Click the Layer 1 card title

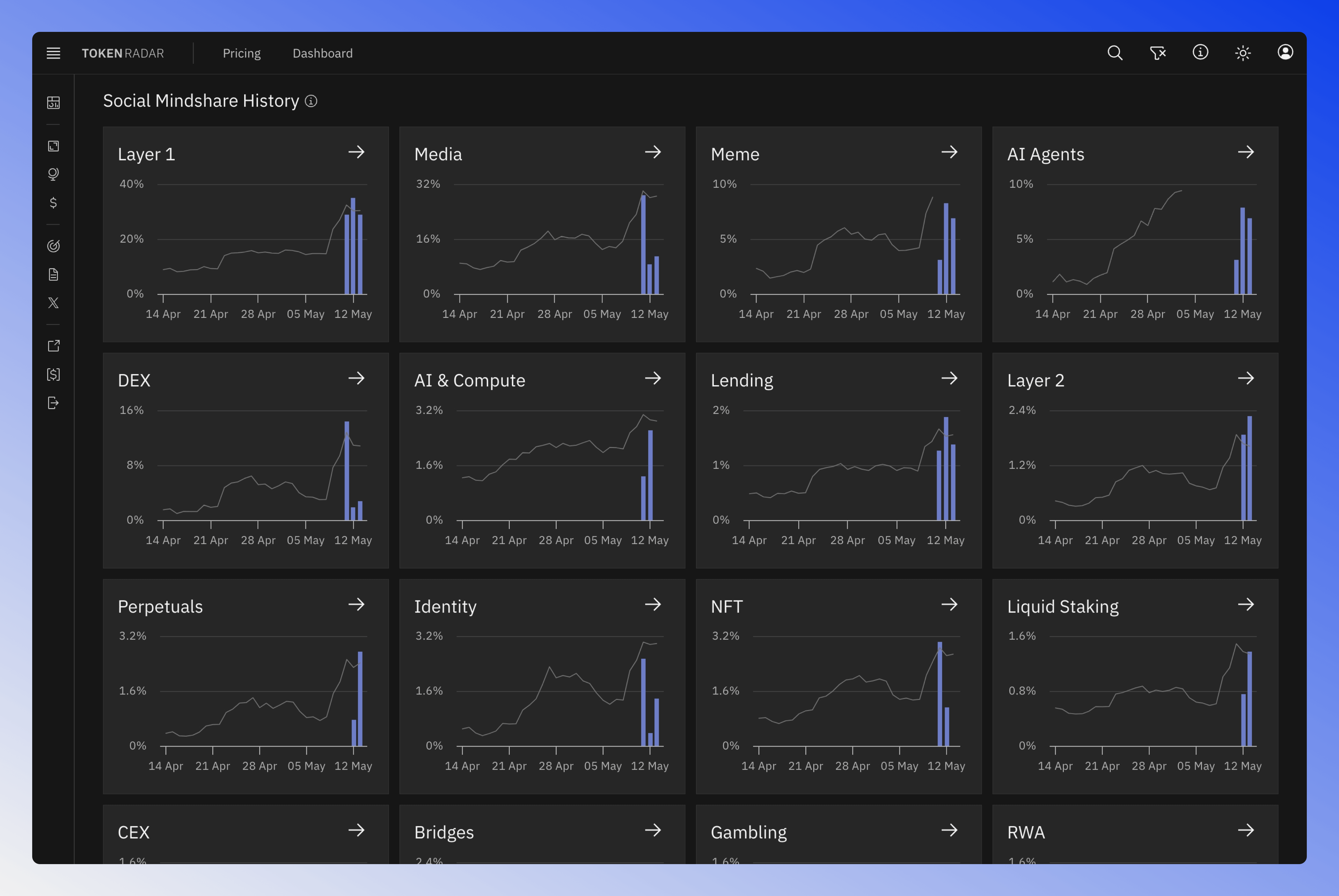click(x=146, y=154)
